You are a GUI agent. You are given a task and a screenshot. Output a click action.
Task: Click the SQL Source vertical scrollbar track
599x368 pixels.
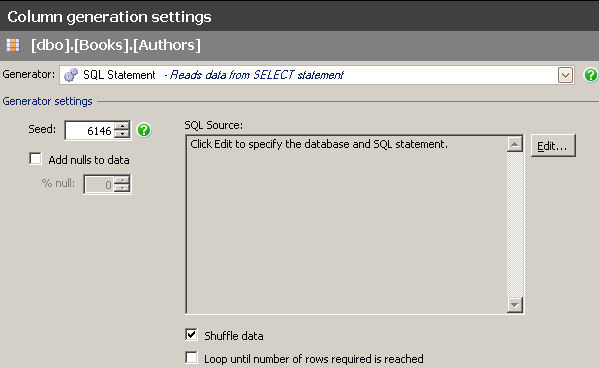pyautogui.click(x=515, y=224)
